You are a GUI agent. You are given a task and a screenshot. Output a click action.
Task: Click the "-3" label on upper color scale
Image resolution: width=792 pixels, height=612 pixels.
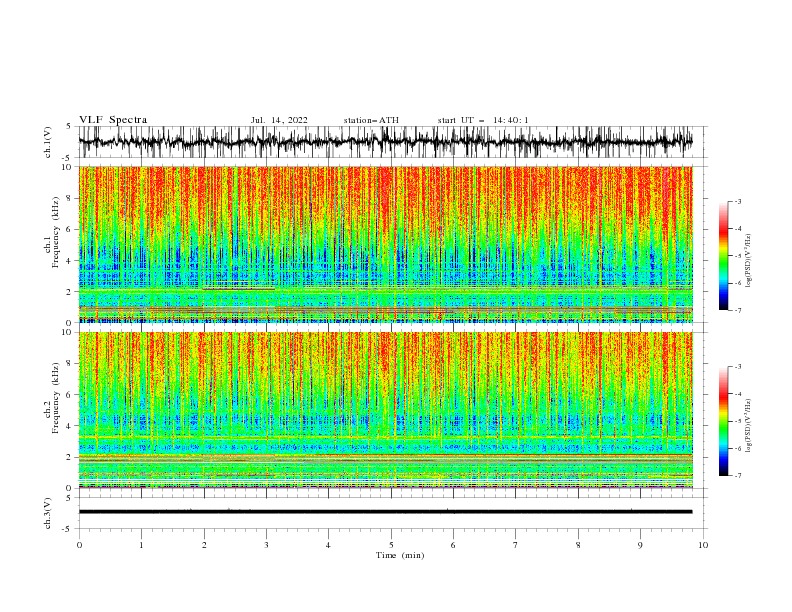pyautogui.click(x=738, y=201)
